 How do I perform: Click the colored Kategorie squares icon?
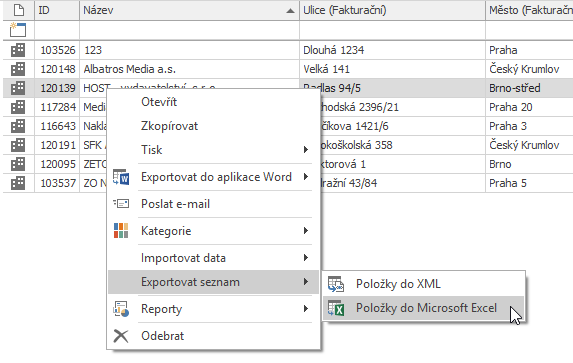121,231
